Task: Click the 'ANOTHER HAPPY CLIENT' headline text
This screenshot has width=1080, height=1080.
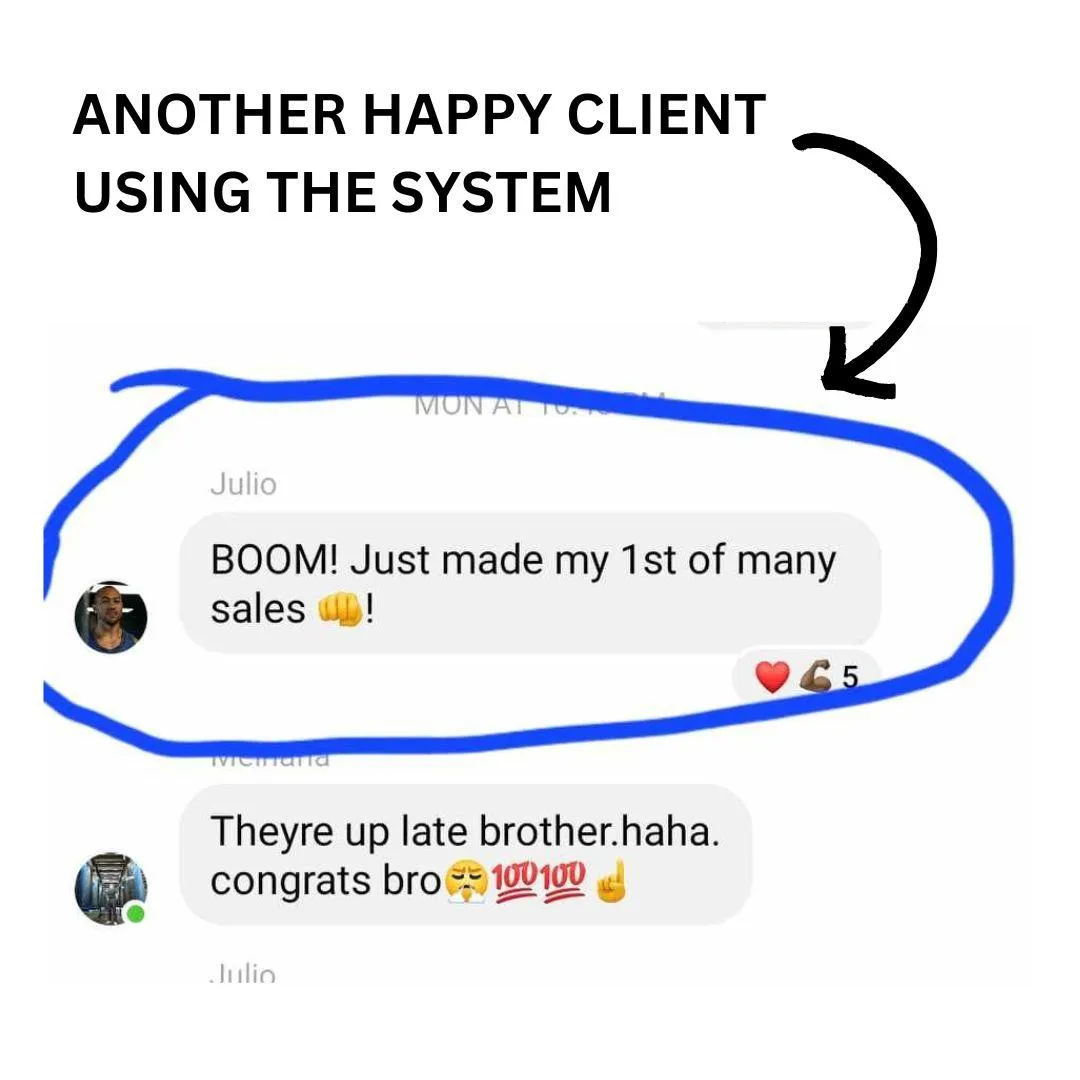Action: 419,114
